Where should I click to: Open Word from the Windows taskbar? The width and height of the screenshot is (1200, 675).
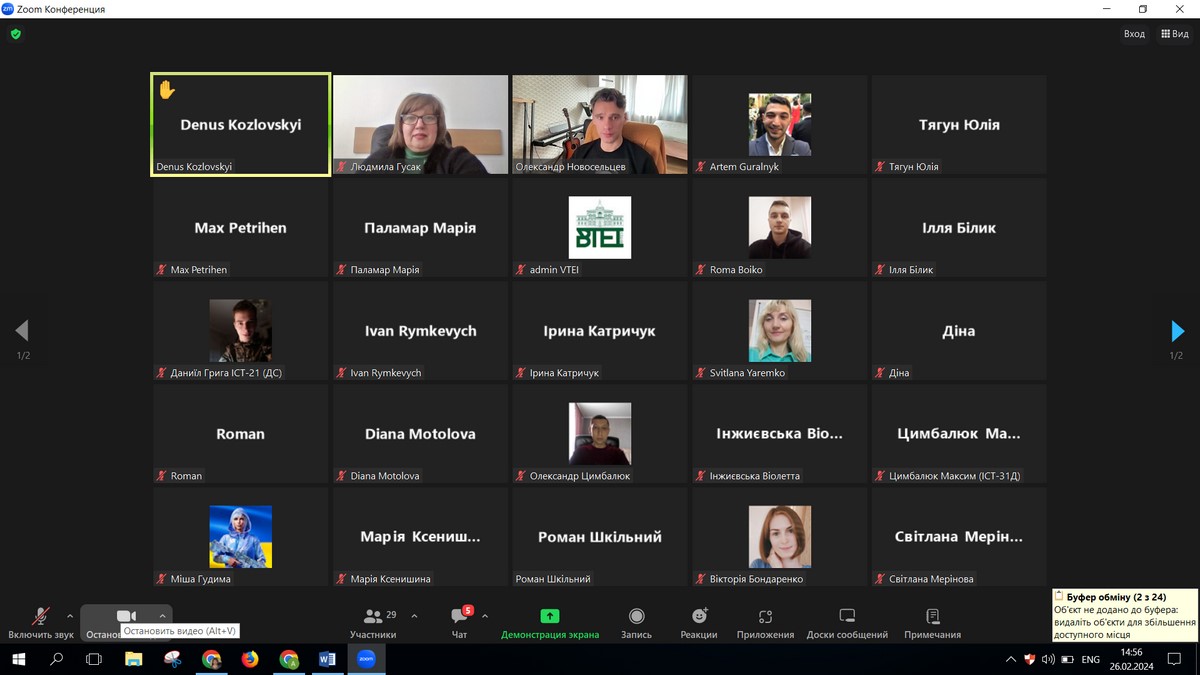[x=327, y=659]
